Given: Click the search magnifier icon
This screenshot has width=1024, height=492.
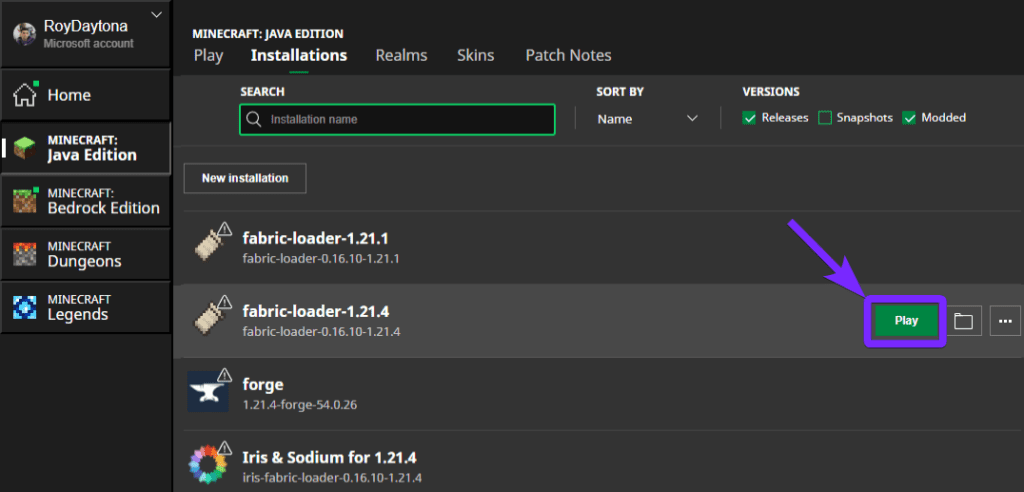Looking at the screenshot, I should click(253, 120).
